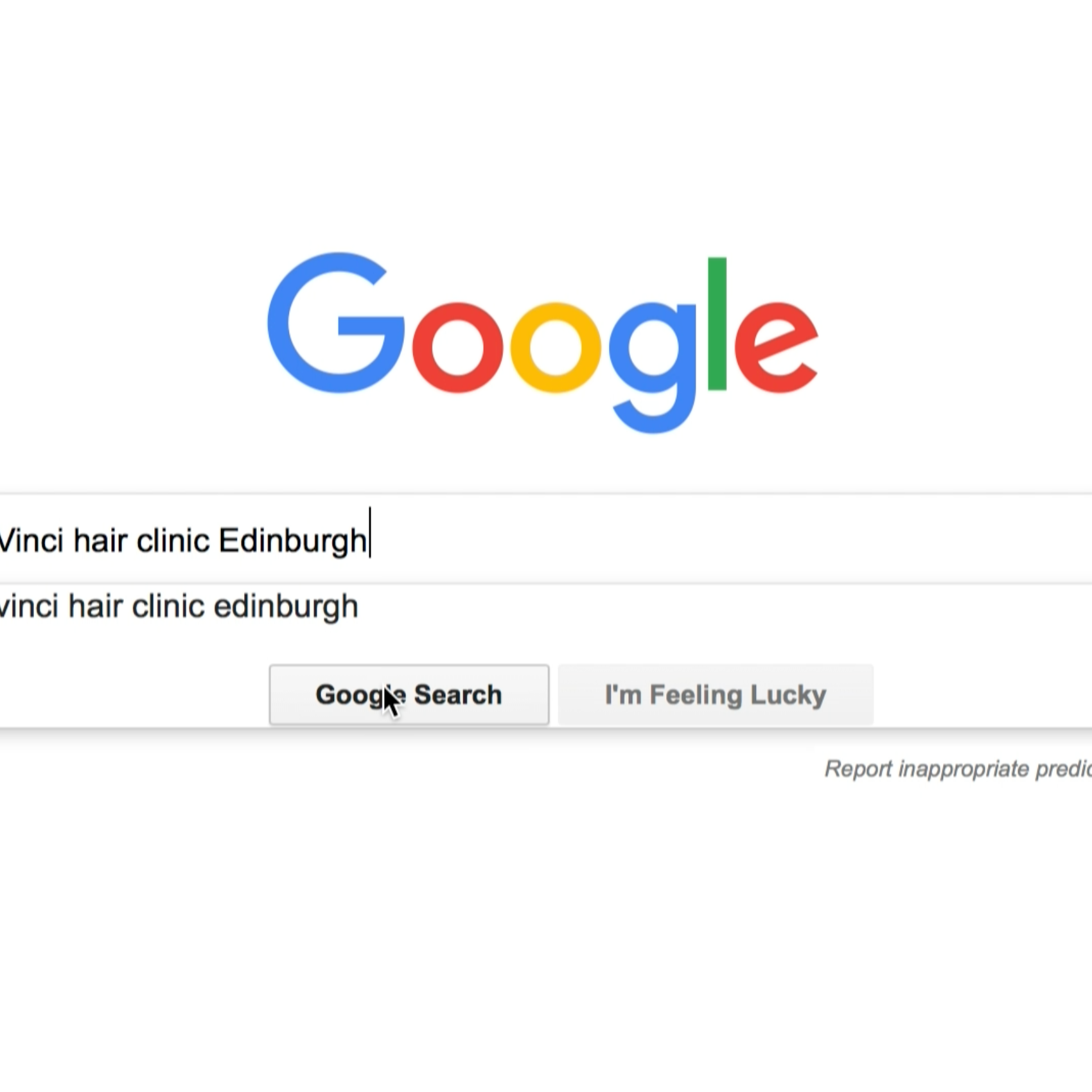Open the Report inappropriate predictions link
1092x1092 pixels.
point(958,769)
